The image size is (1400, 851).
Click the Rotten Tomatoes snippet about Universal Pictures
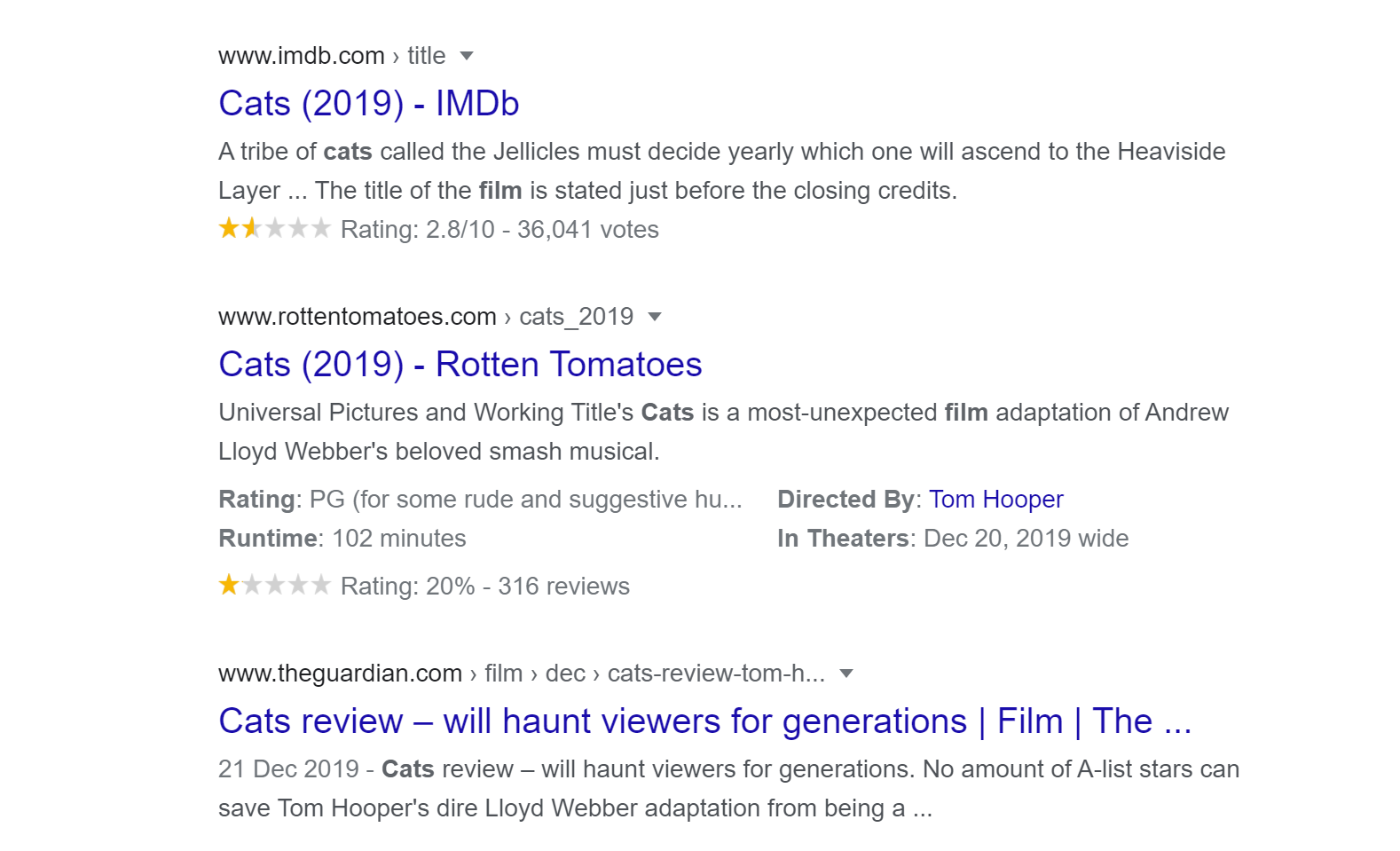pyautogui.click(x=722, y=431)
